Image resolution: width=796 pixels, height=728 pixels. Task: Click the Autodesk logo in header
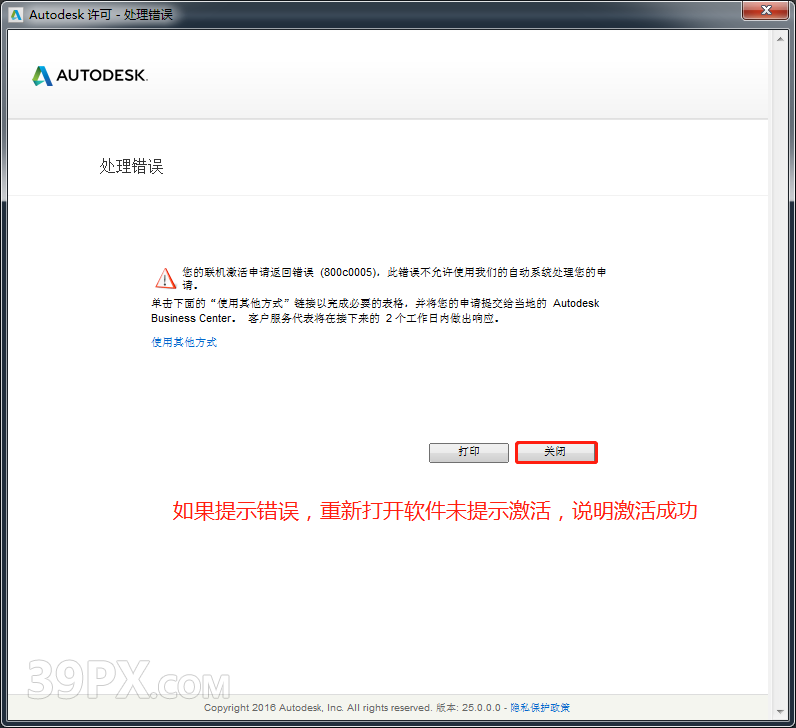click(90, 76)
